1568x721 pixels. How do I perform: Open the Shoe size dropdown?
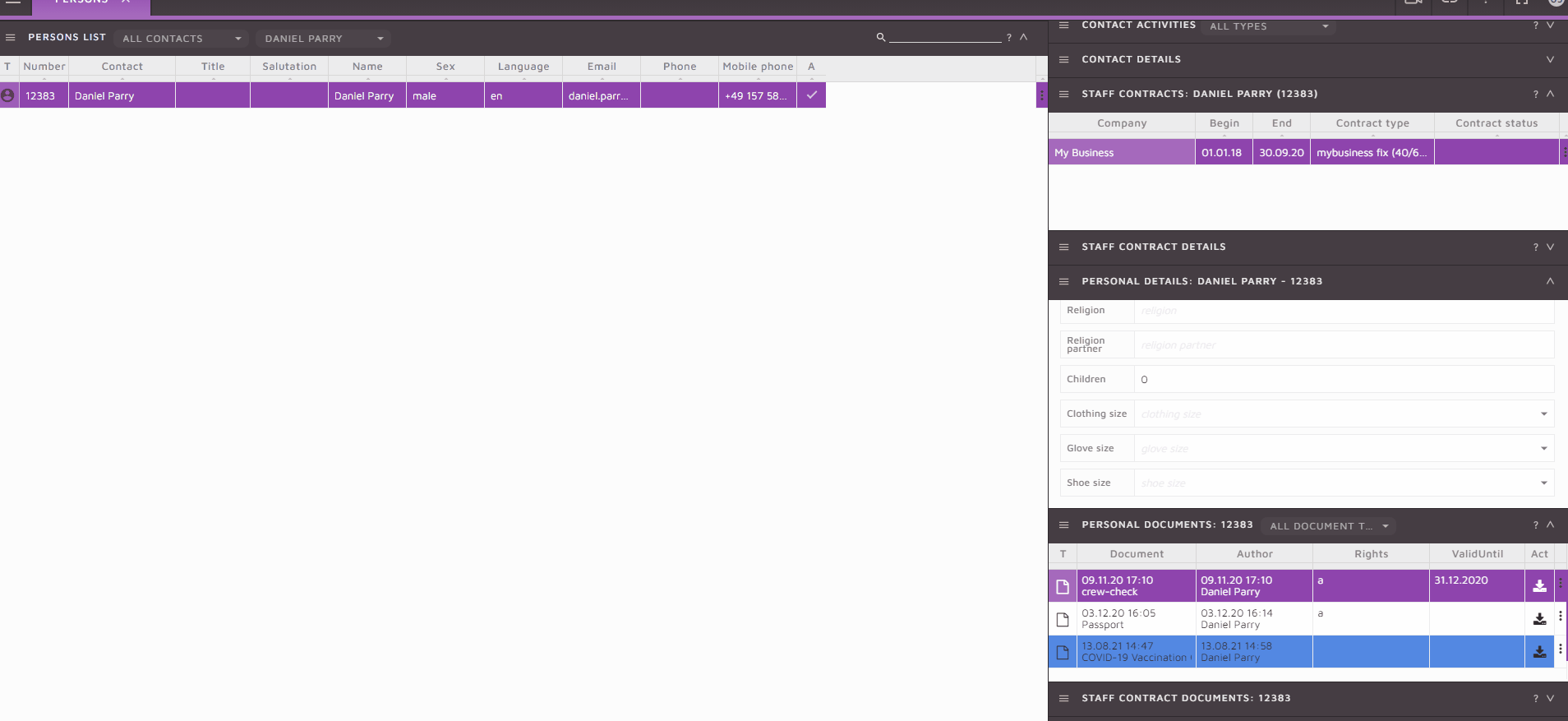(x=1344, y=483)
